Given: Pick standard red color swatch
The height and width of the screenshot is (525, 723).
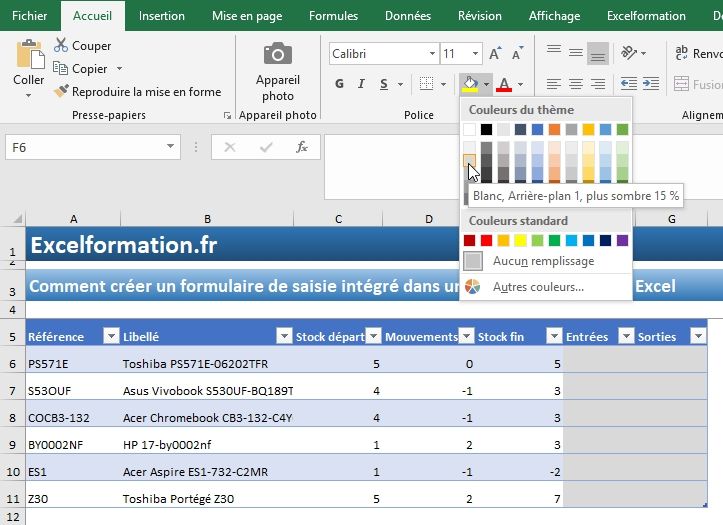Looking at the screenshot, I should click(x=486, y=240).
